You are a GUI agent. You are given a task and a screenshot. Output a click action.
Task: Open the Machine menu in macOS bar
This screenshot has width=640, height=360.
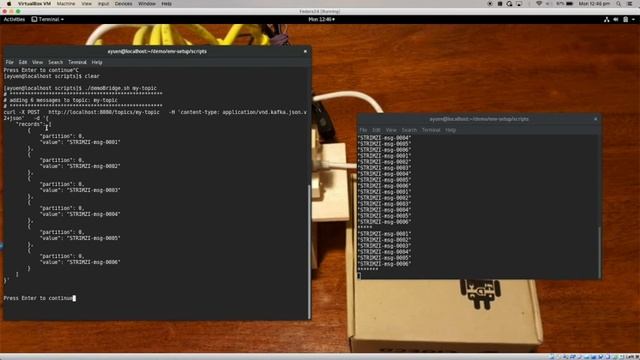(66, 4)
